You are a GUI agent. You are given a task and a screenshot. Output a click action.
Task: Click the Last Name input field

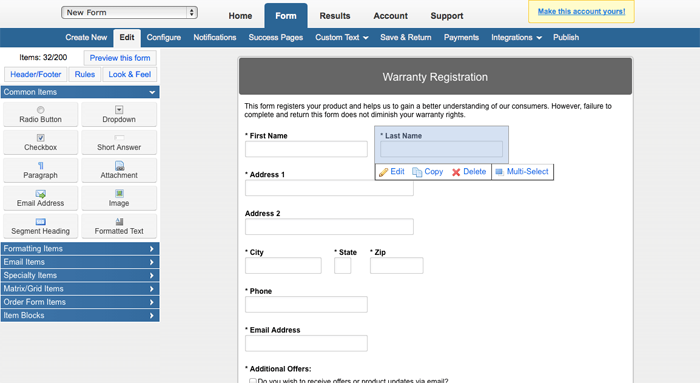pos(442,149)
